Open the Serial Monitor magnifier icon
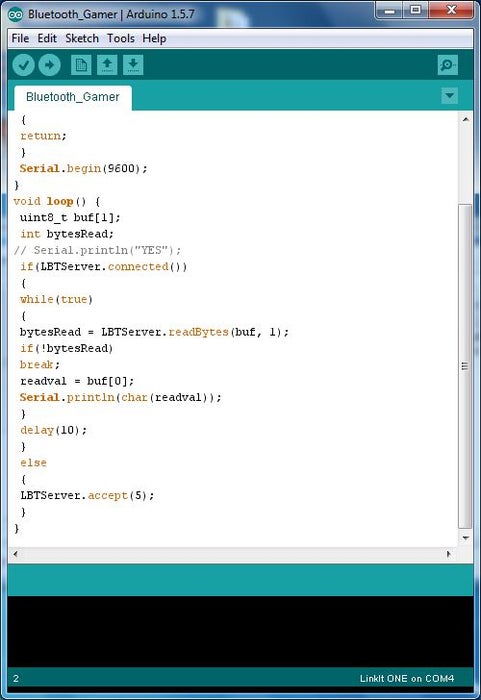481x700 pixels. tap(448, 65)
